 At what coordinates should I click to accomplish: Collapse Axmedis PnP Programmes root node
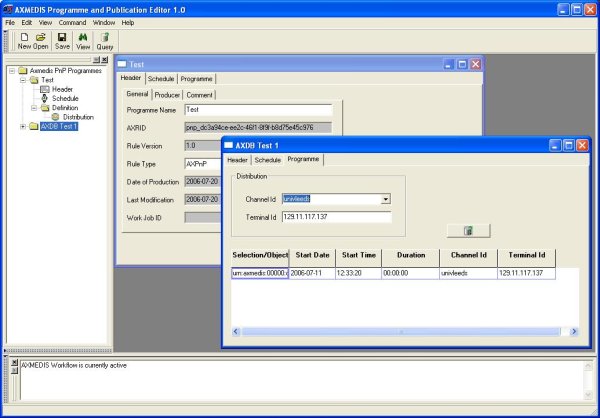[x=12, y=71]
